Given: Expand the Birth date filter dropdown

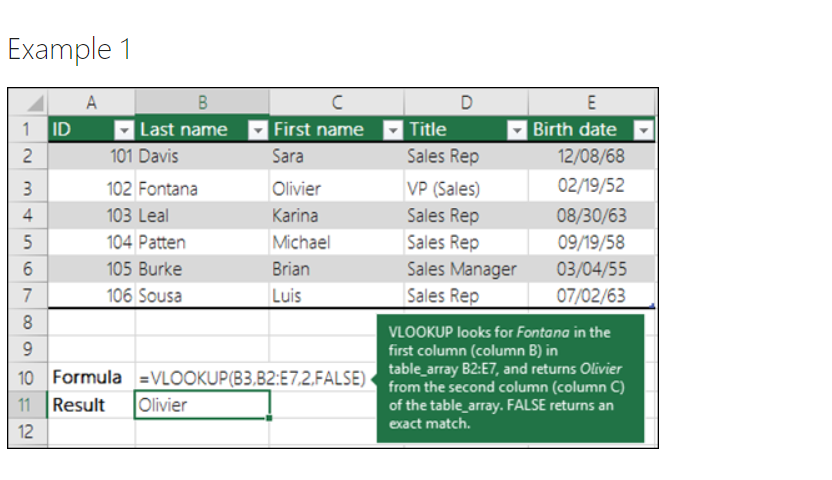Looking at the screenshot, I should click(644, 130).
